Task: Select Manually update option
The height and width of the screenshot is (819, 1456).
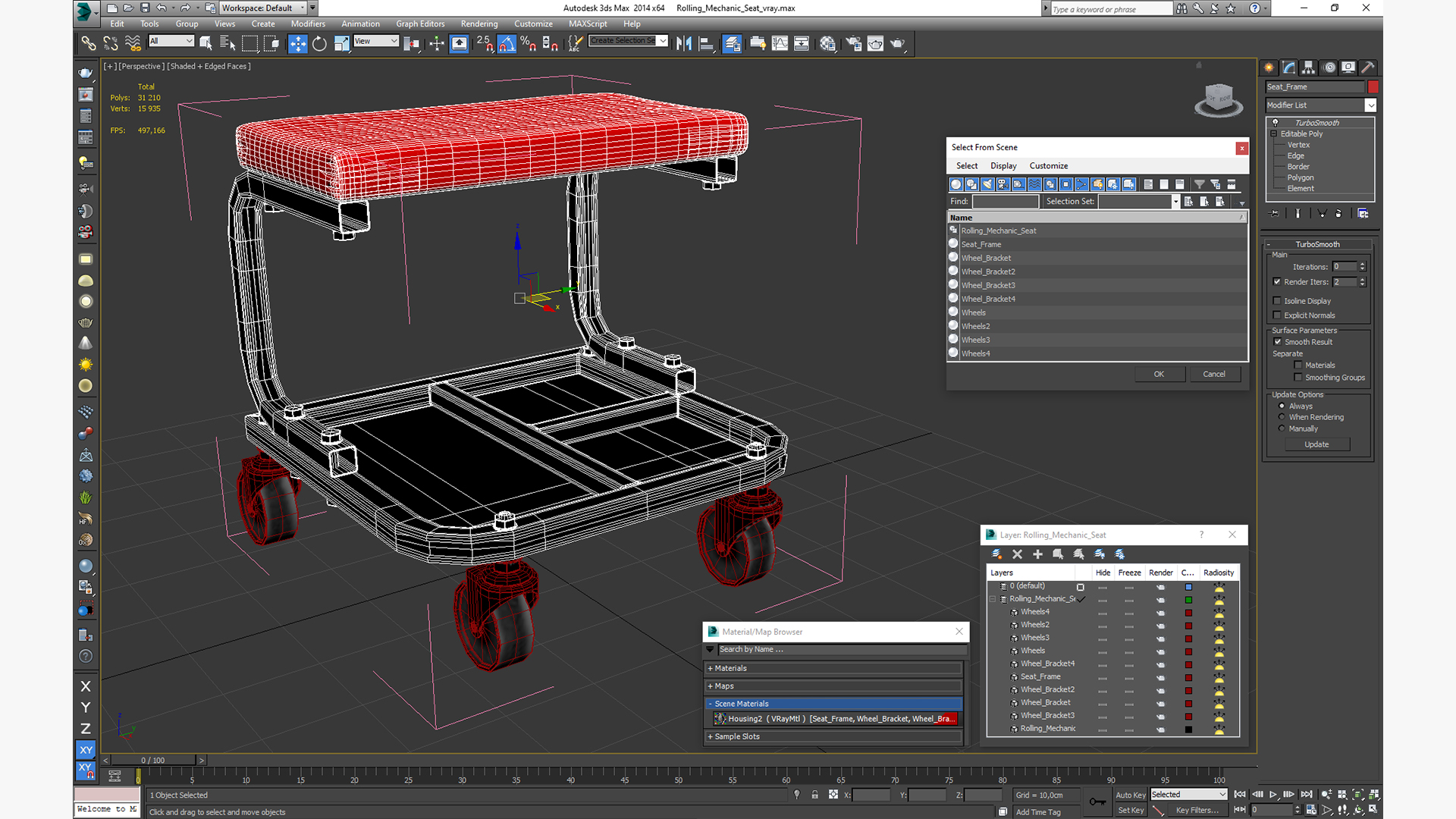Action: tap(1282, 428)
